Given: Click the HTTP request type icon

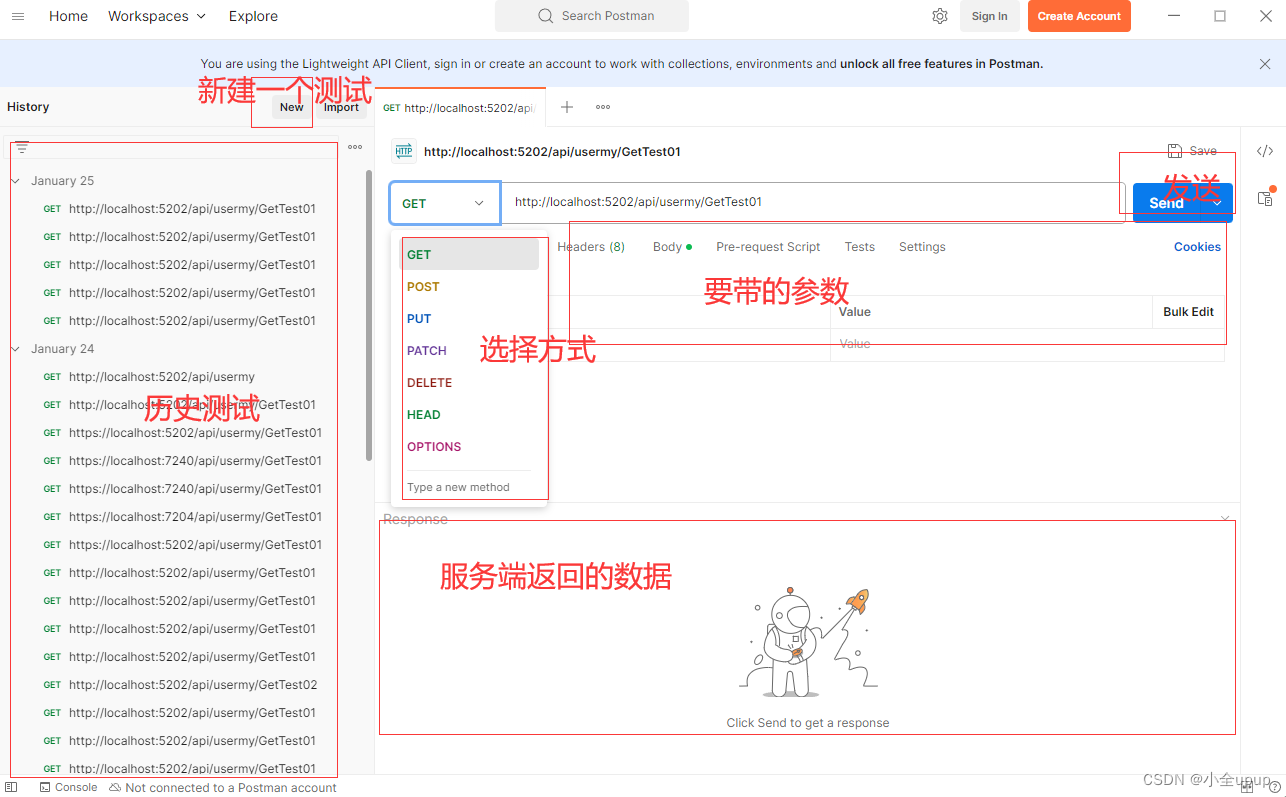Looking at the screenshot, I should click(404, 151).
